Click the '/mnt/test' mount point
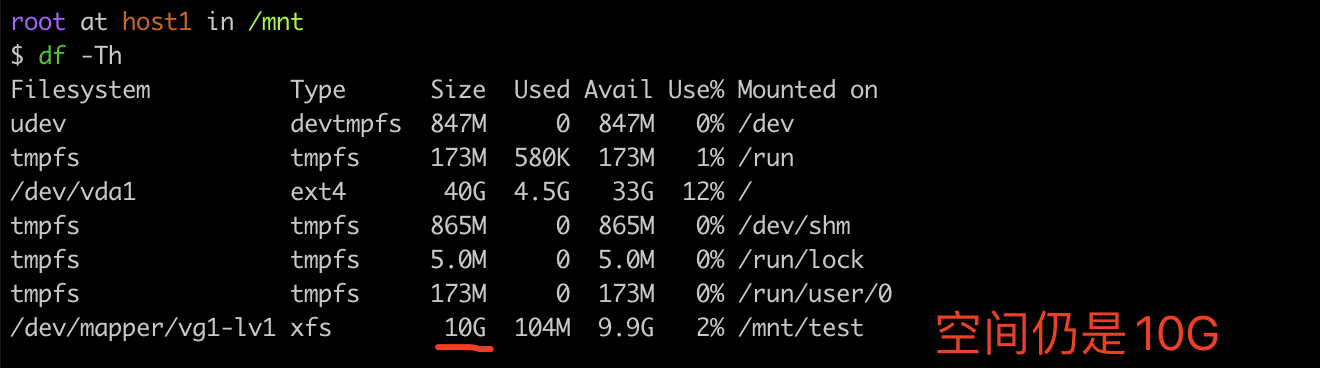 [800, 328]
